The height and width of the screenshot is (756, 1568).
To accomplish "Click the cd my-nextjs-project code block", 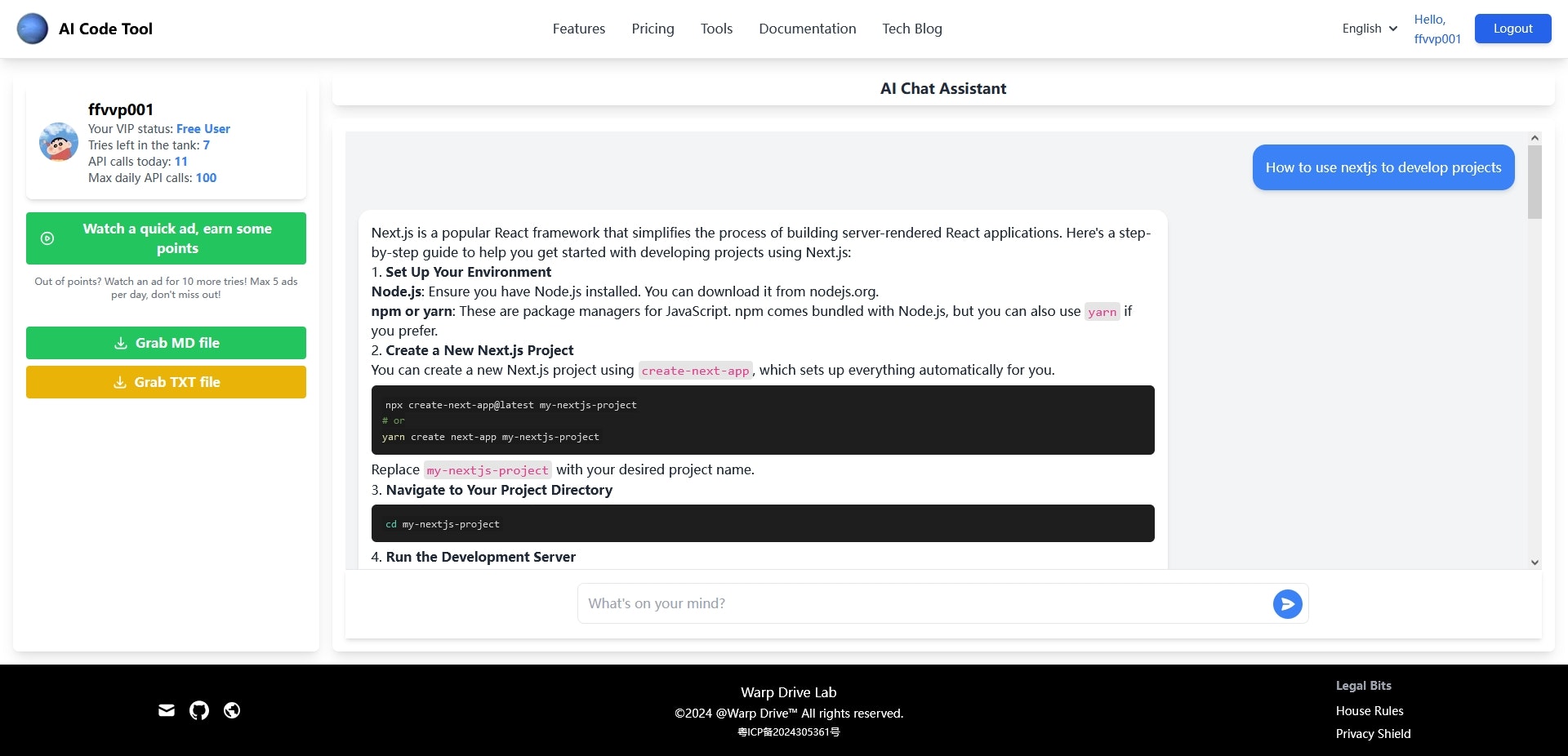I will (763, 523).
